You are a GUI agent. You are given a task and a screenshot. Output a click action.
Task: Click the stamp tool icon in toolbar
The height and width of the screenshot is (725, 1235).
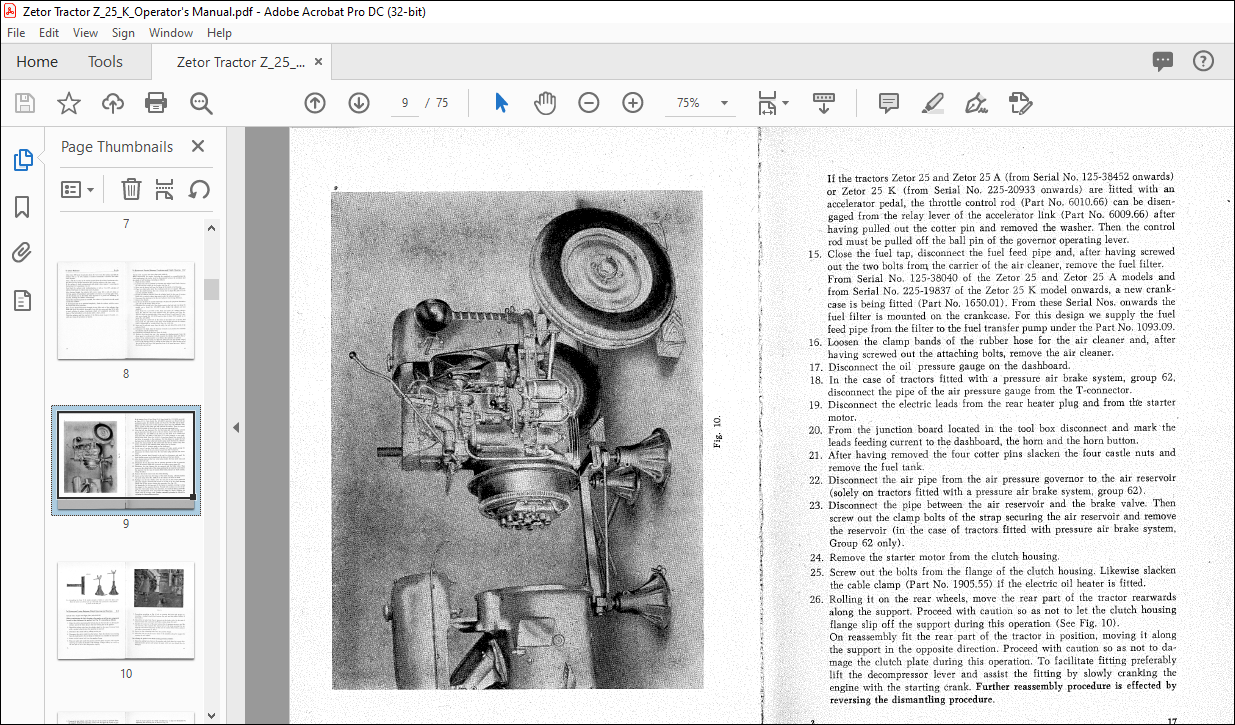(1020, 103)
